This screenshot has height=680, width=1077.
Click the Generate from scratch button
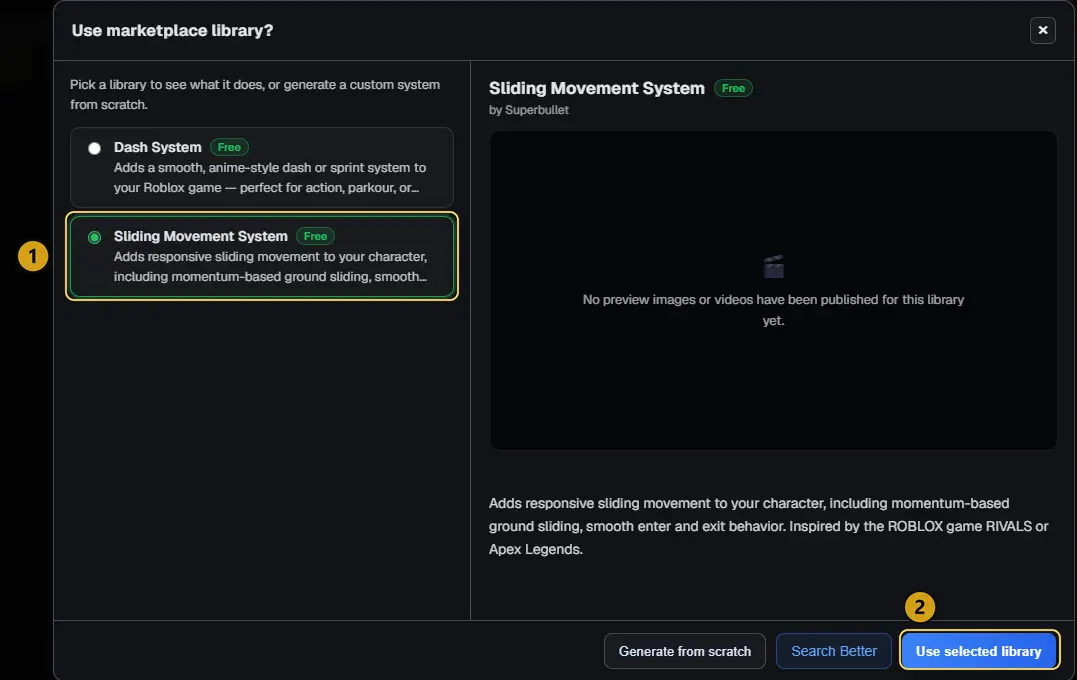(685, 651)
